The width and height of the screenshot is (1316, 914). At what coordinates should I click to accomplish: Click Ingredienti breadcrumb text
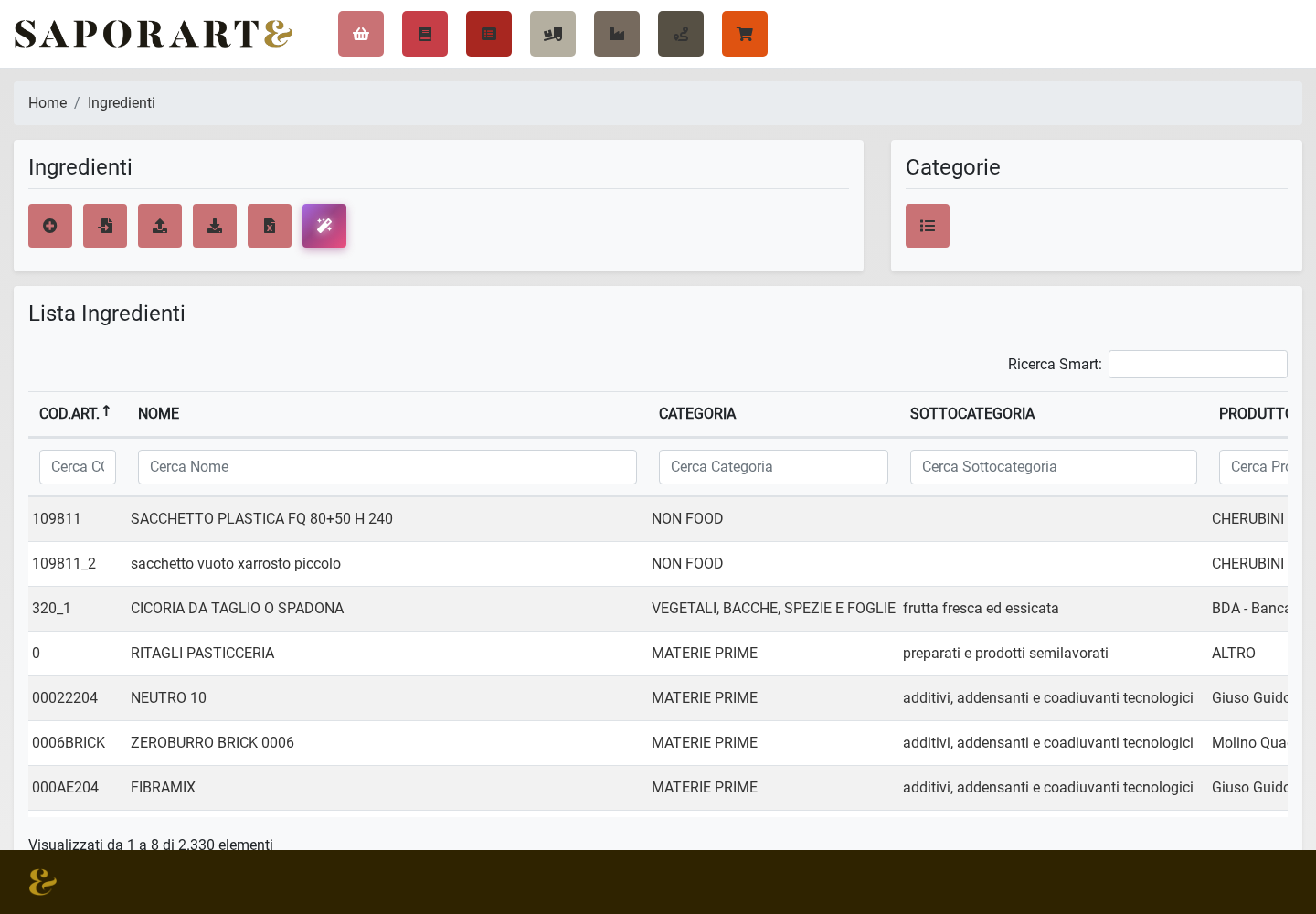coord(122,103)
